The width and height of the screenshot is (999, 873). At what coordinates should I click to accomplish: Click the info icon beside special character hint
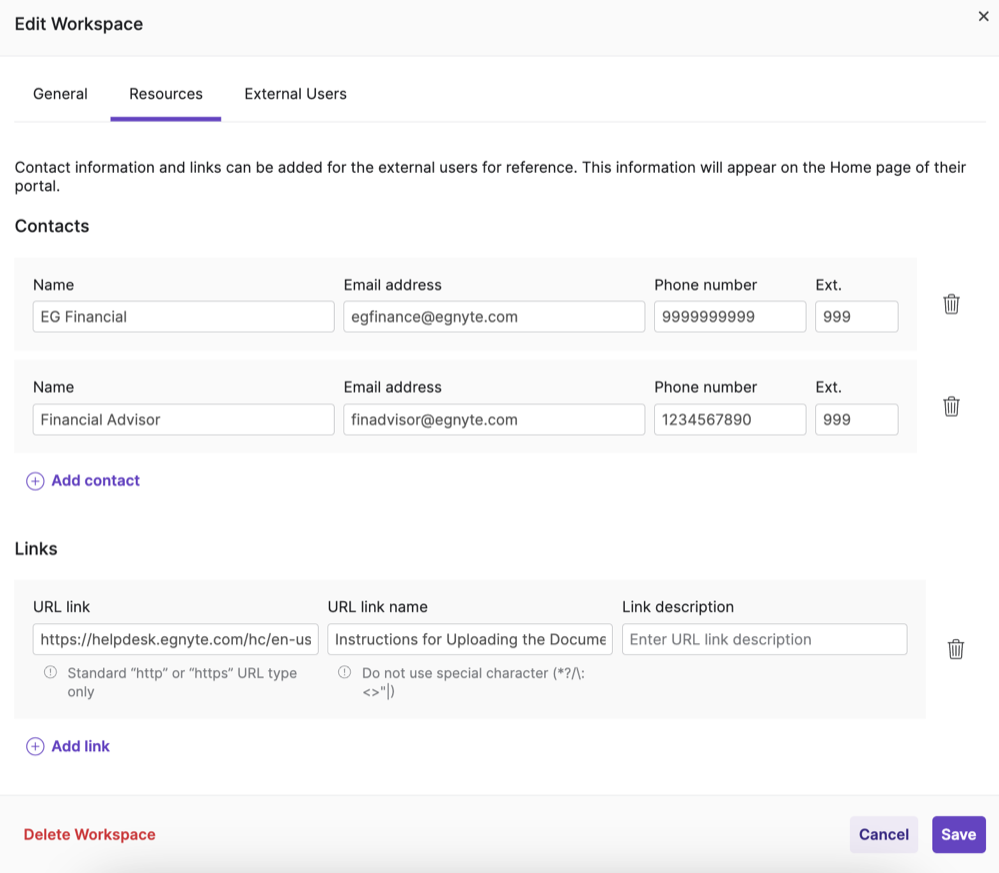point(345,672)
